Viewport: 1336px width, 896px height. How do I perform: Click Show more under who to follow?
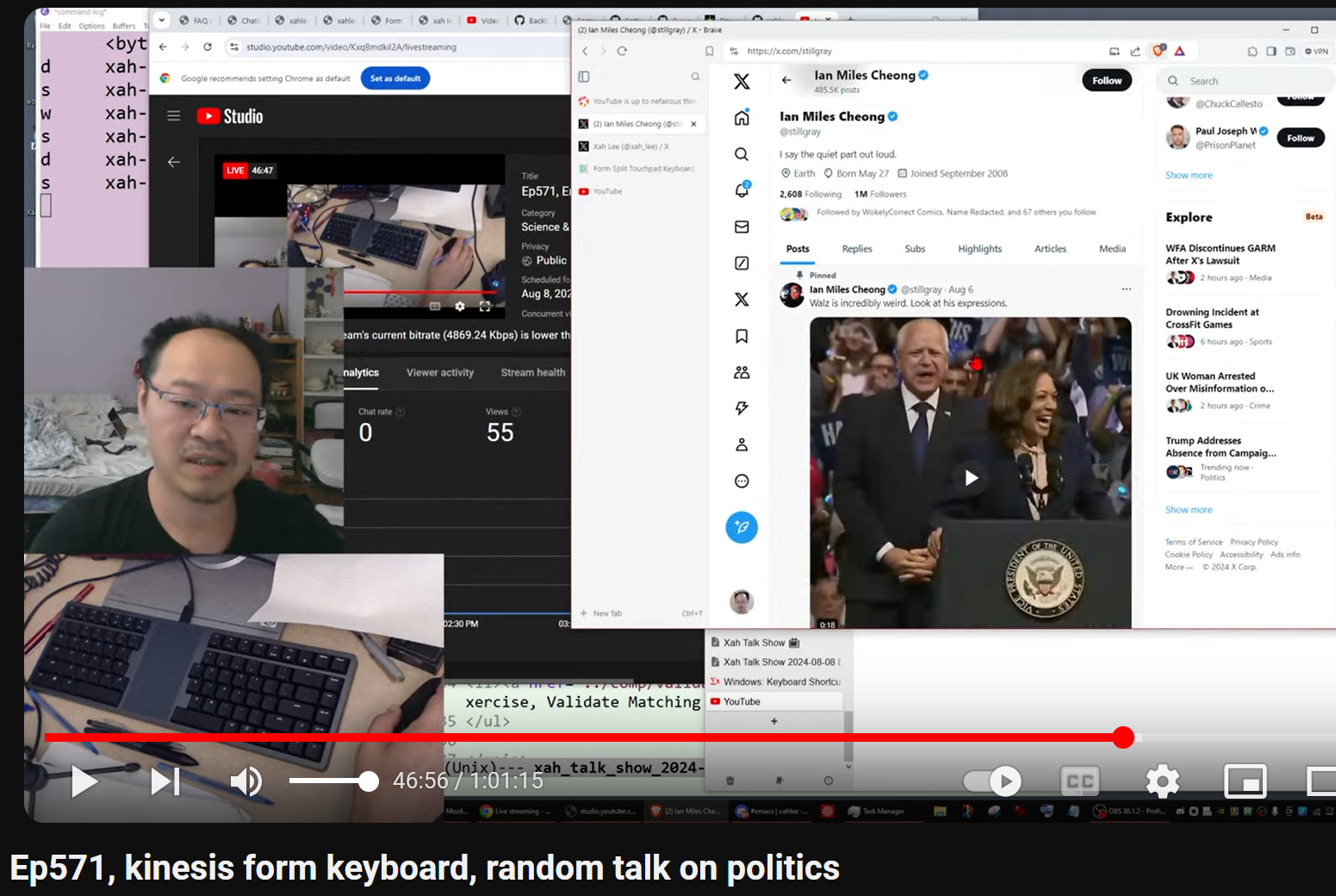(1189, 175)
